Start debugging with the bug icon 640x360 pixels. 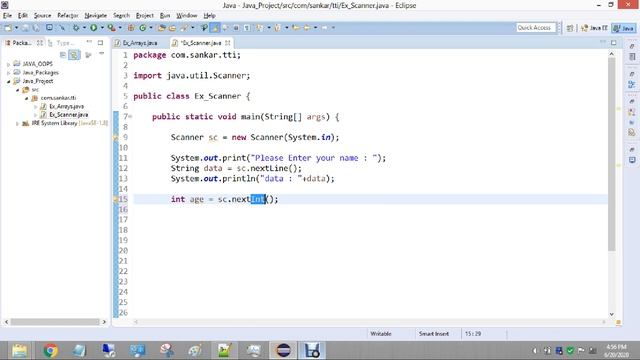pos(76,28)
